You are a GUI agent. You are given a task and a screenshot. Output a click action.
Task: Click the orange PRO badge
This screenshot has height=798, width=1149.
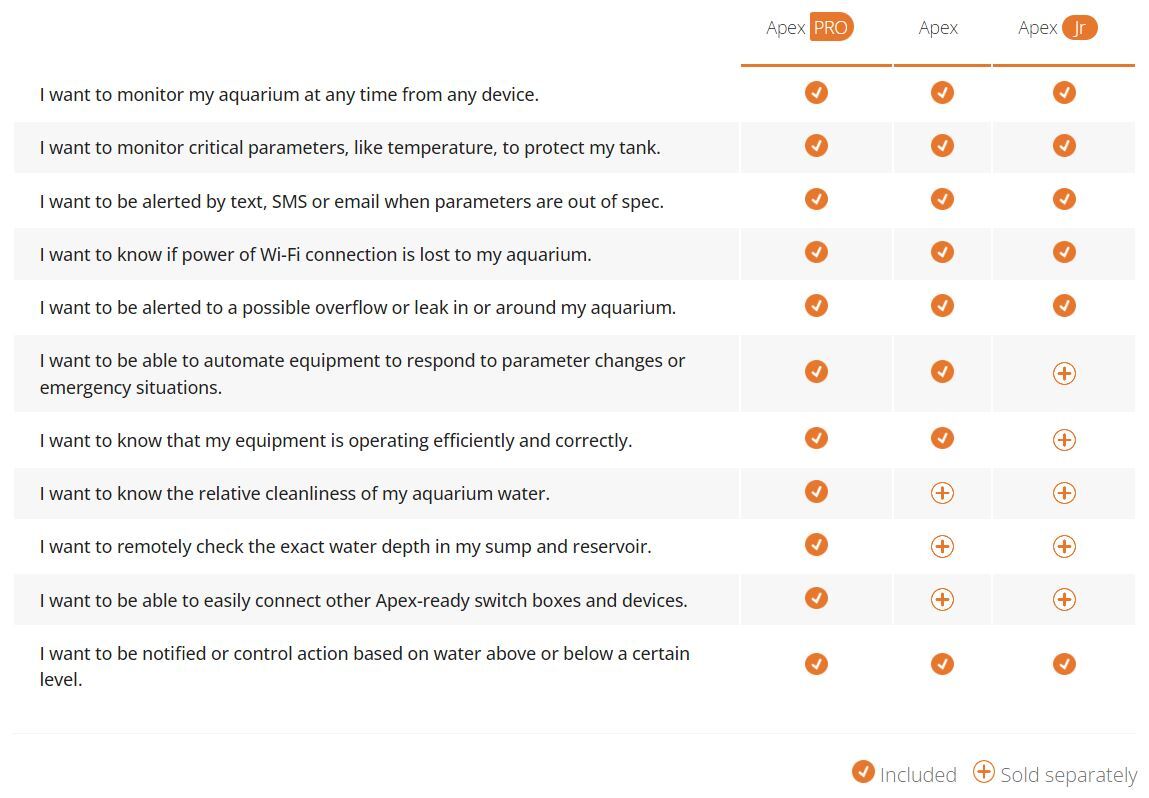pyautogui.click(x=831, y=28)
